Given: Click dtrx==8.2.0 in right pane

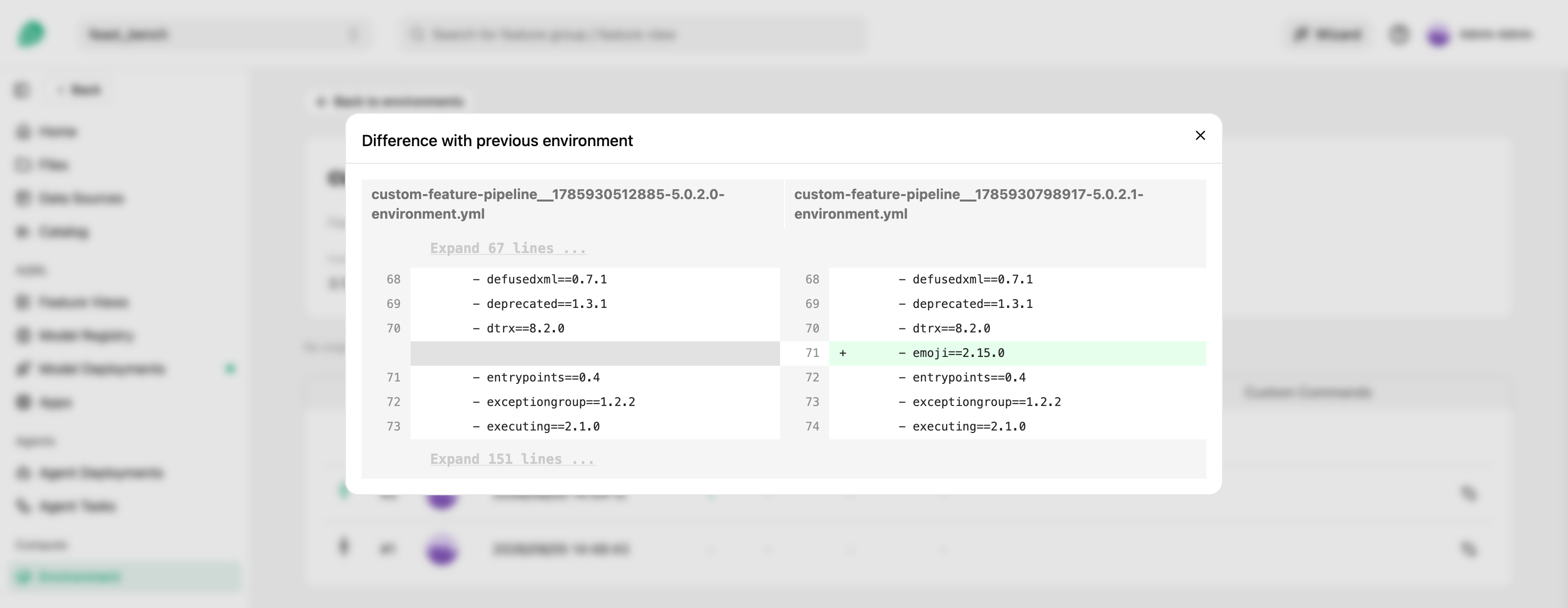Looking at the screenshot, I should pyautogui.click(x=951, y=329).
